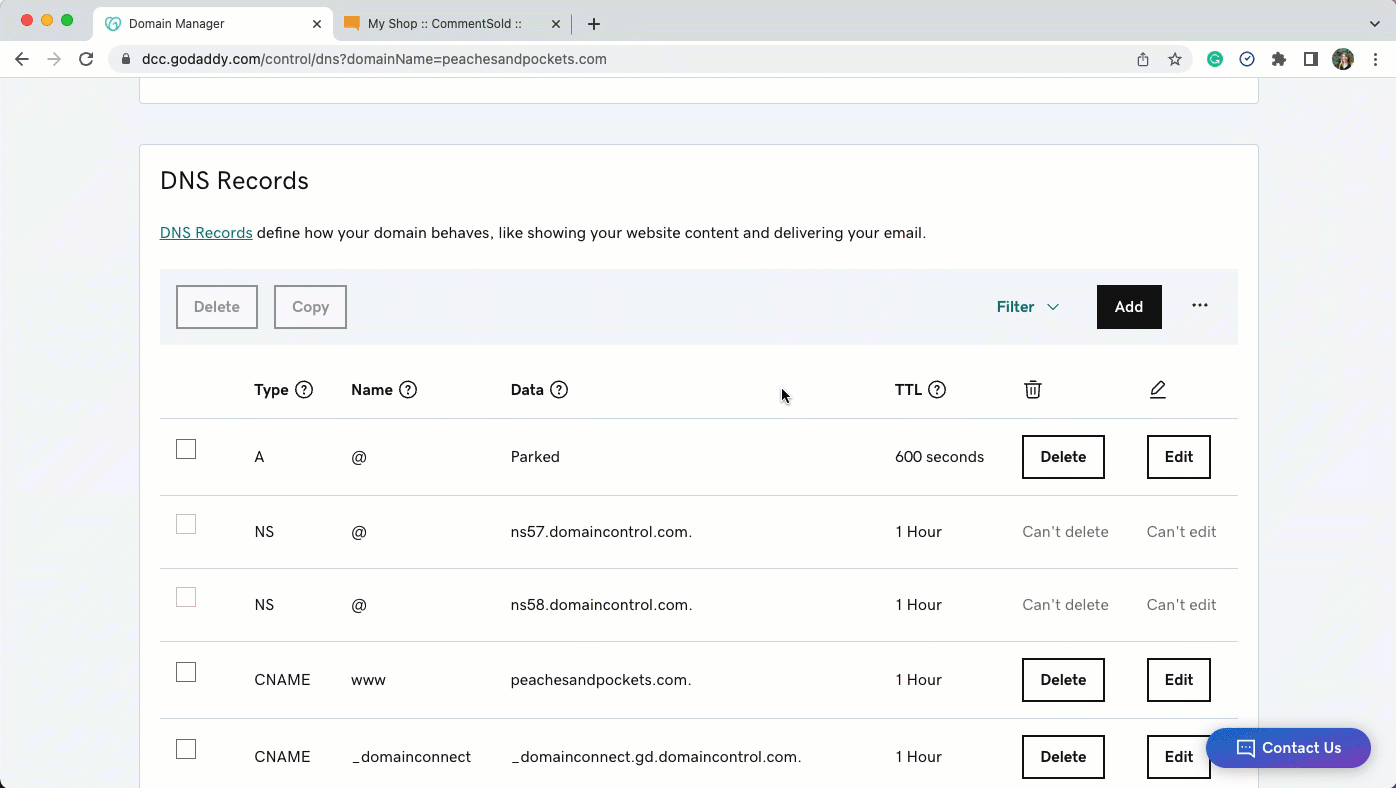Click the Type column help icon
This screenshot has width=1396, height=788.
click(x=304, y=390)
